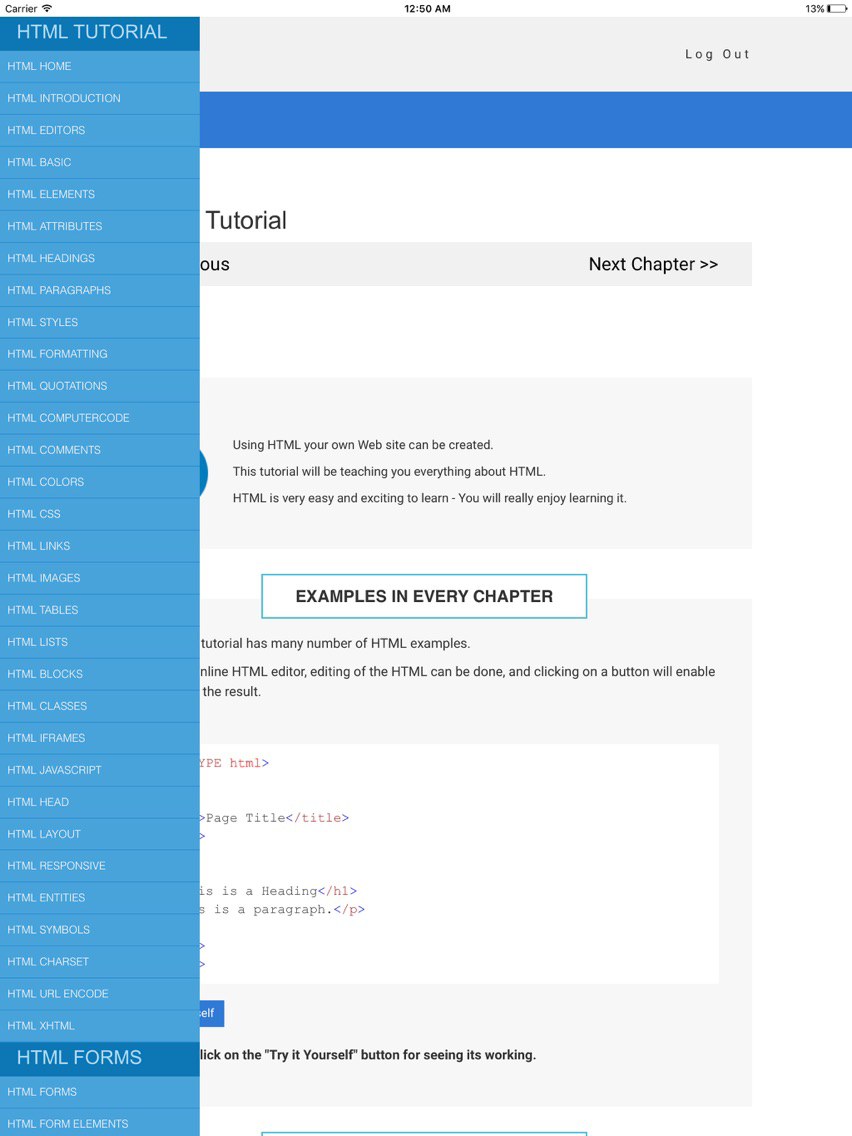Click the HTML TUTORIAL sidebar header

99,33
